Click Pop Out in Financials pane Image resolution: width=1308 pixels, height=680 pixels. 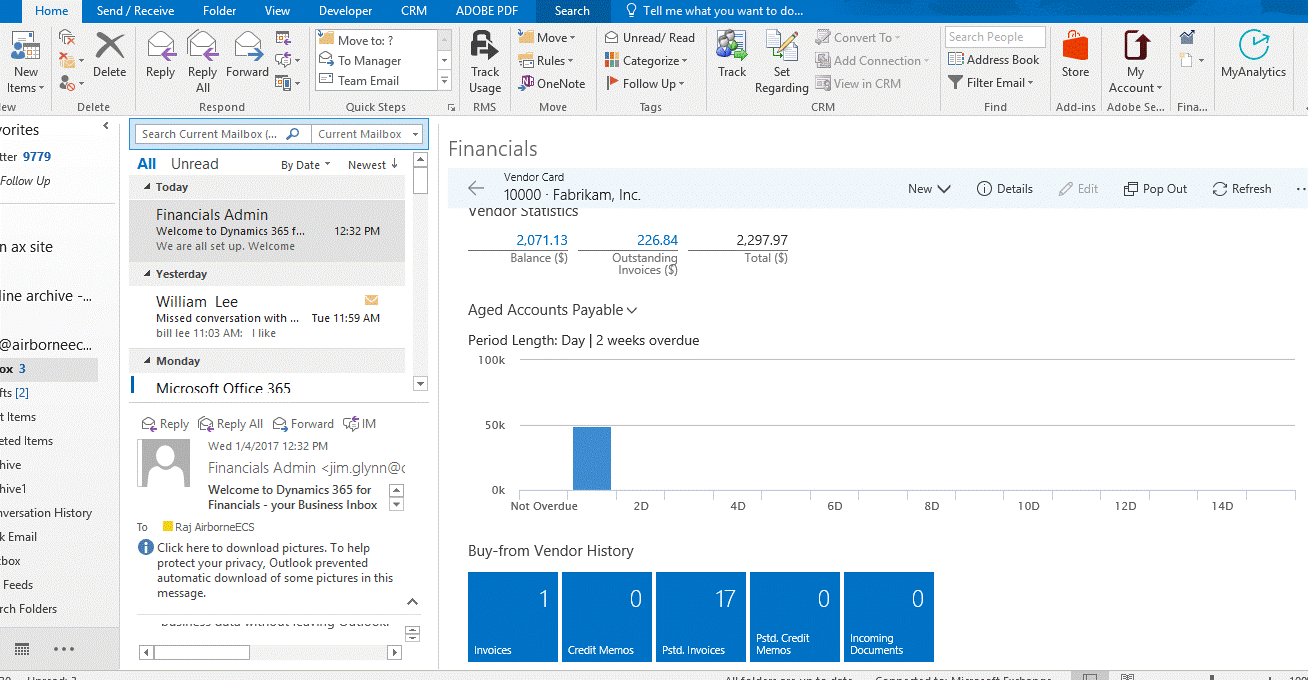[1156, 188]
